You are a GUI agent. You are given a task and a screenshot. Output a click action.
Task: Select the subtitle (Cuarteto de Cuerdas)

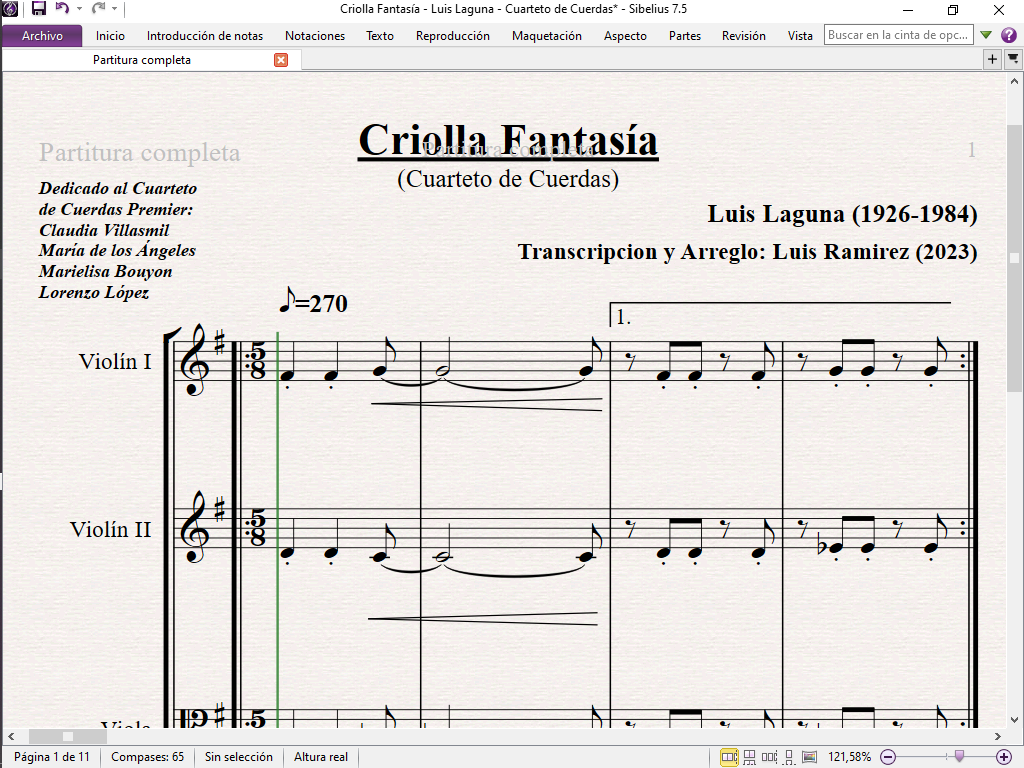(x=508, y=179)
